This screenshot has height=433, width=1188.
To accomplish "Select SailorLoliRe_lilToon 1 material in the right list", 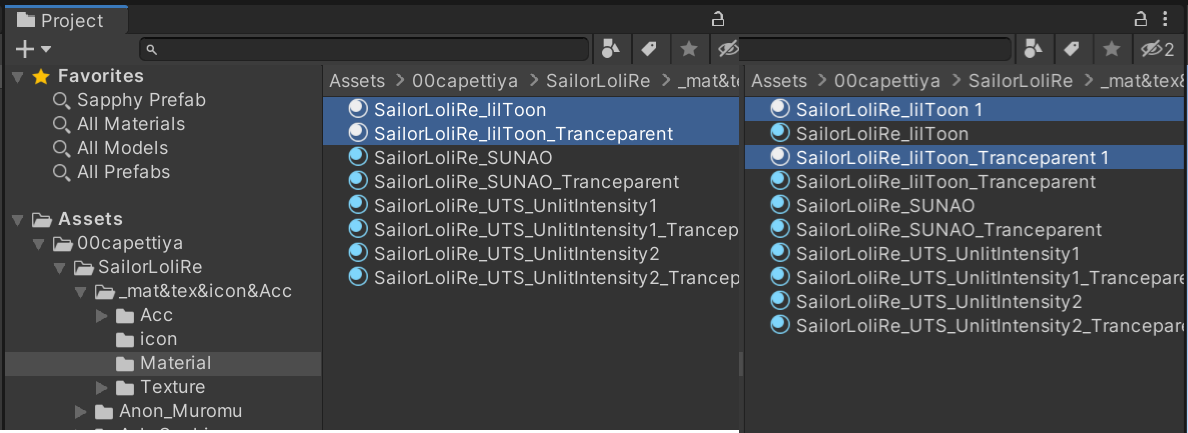I will coord(889,109).
